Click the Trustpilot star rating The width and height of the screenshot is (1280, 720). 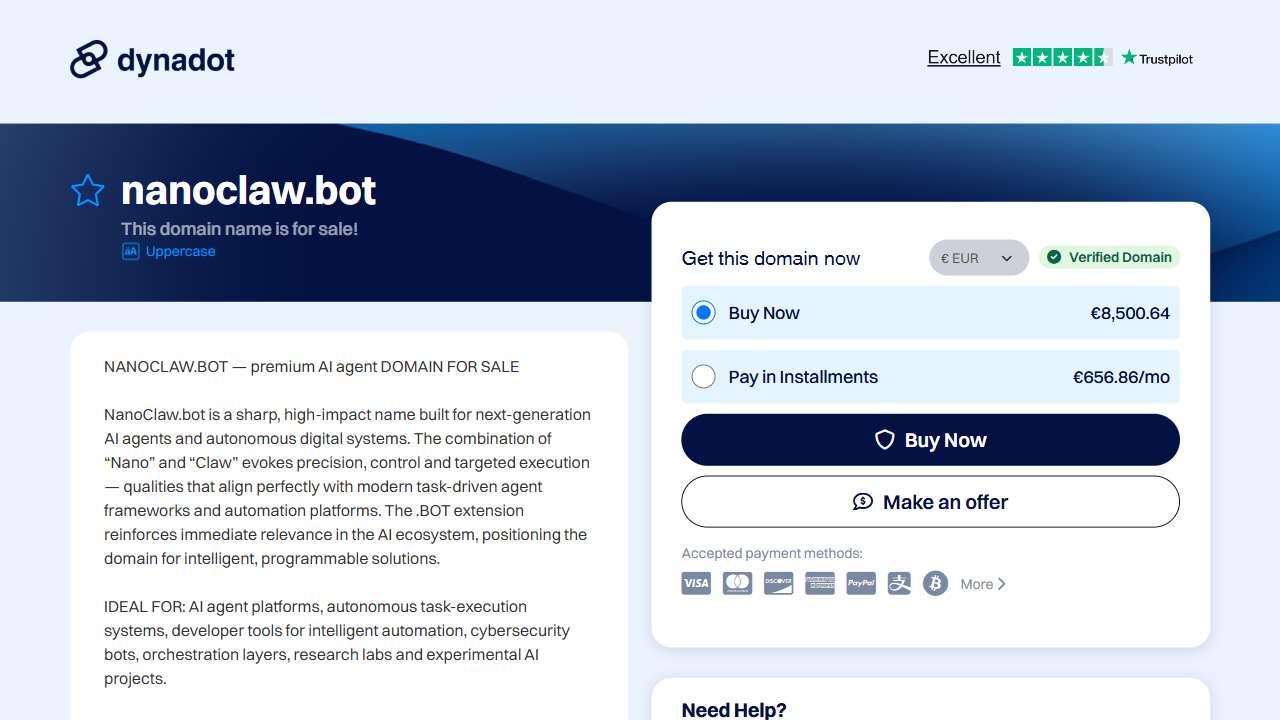1062,57
